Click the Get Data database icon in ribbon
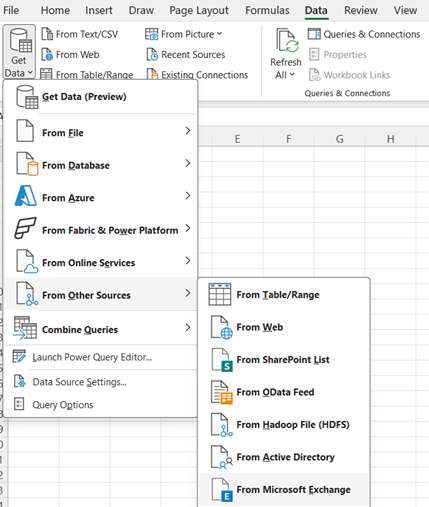429x507 pixels. pos(21,40)
